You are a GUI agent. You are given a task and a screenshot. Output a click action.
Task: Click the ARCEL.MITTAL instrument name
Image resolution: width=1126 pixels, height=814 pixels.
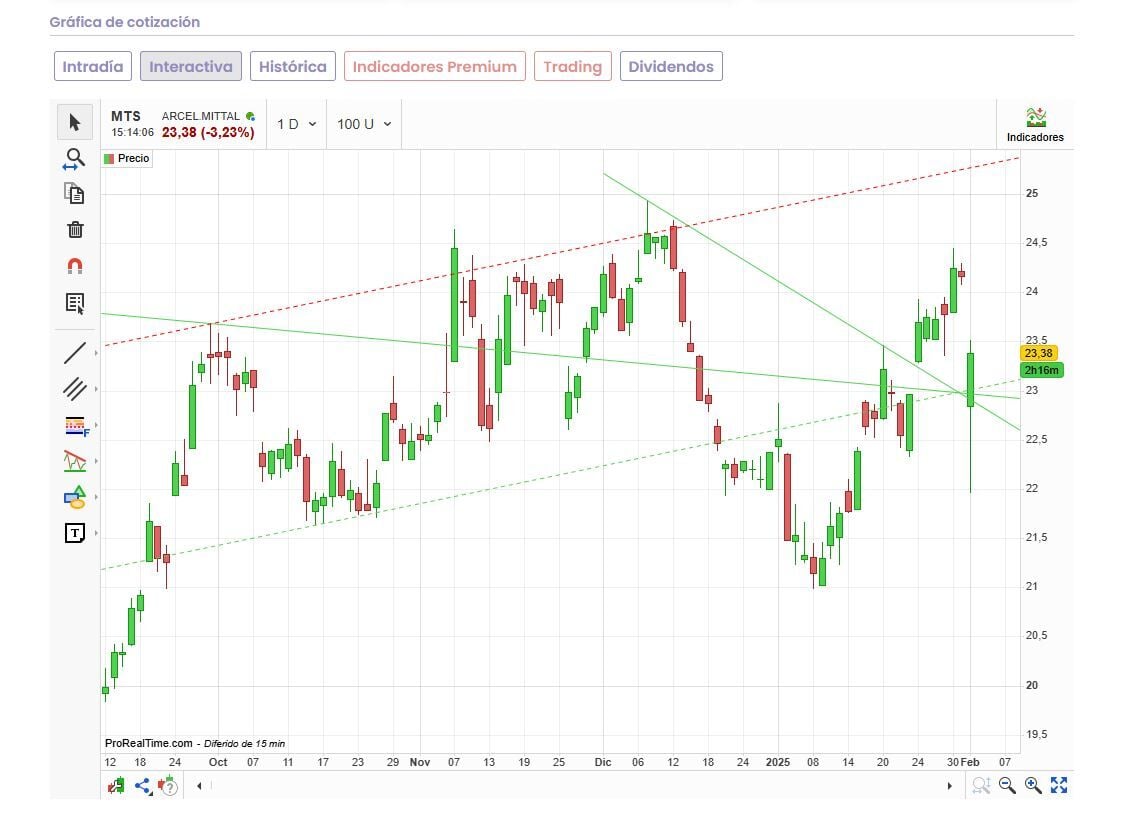[200, 116]
